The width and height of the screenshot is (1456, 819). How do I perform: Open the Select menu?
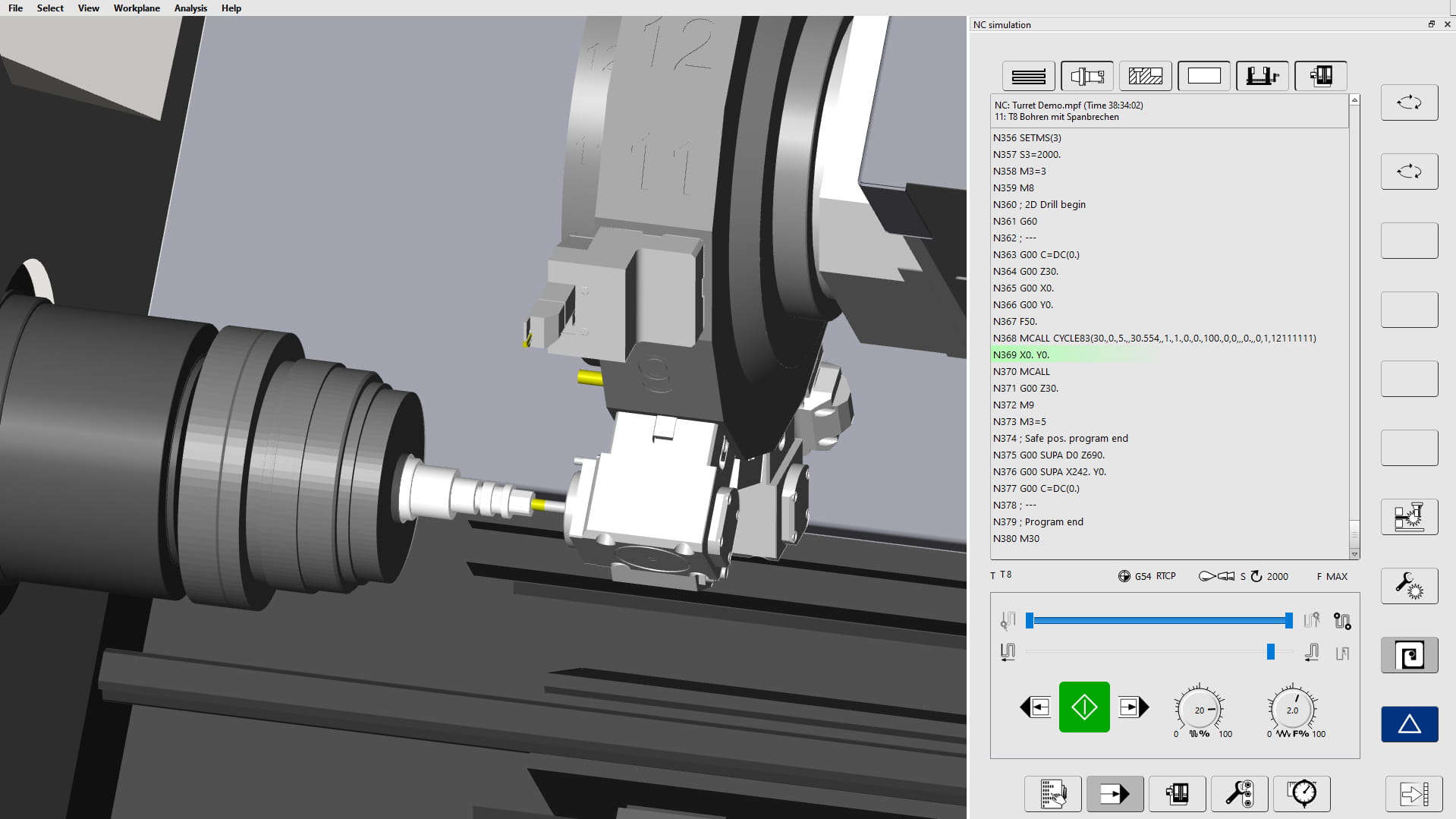[50, 8]
